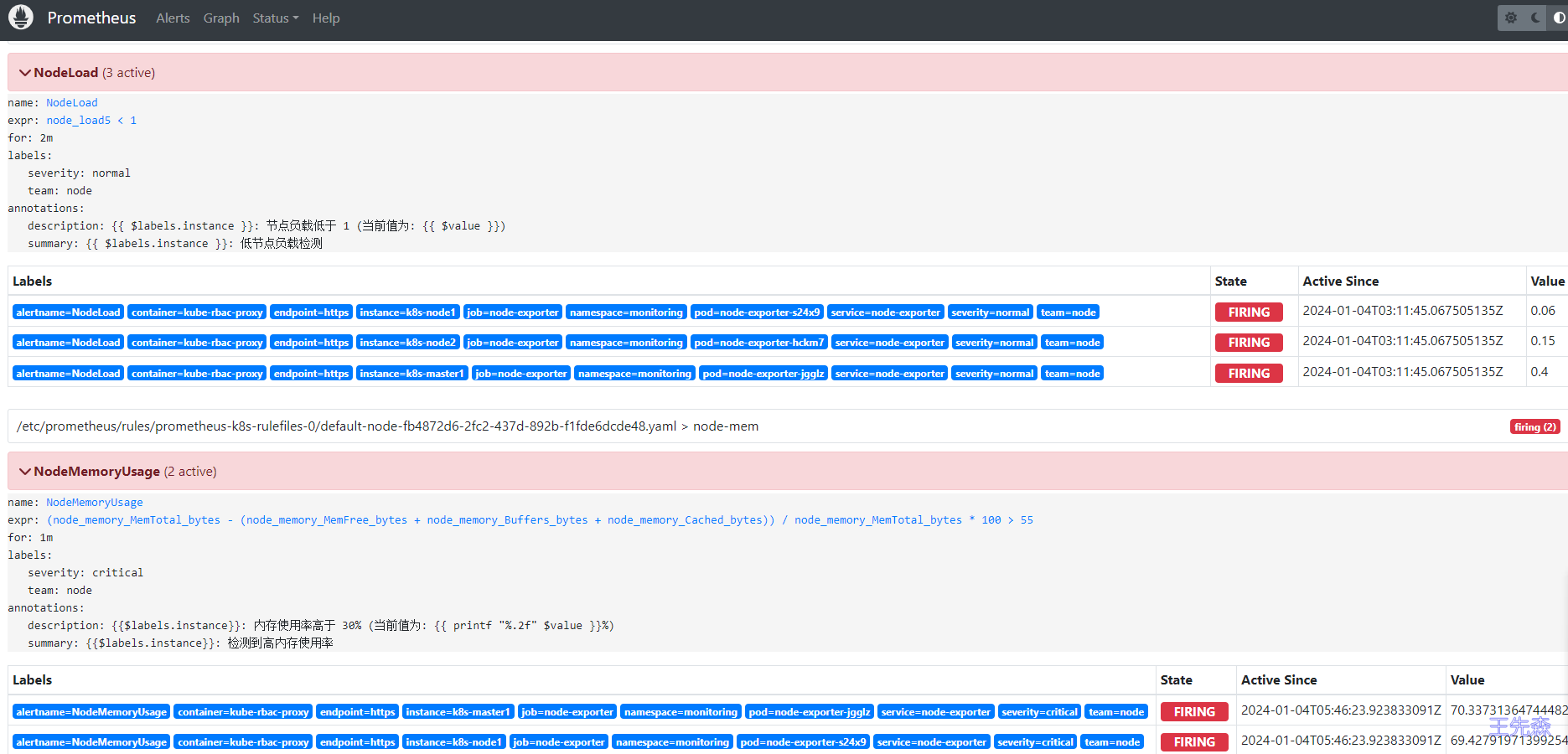Switch to dark theme with moon icon

1535,18
